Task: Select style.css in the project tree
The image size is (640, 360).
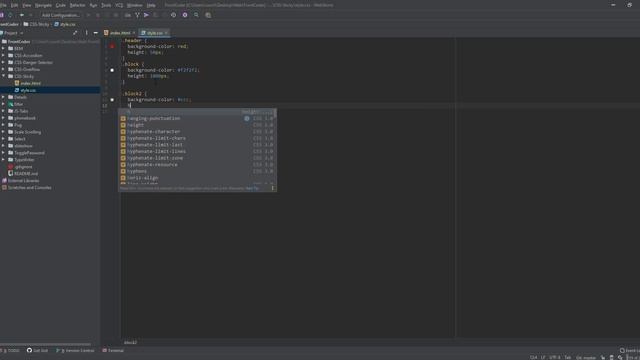Action: coord(50,90)
